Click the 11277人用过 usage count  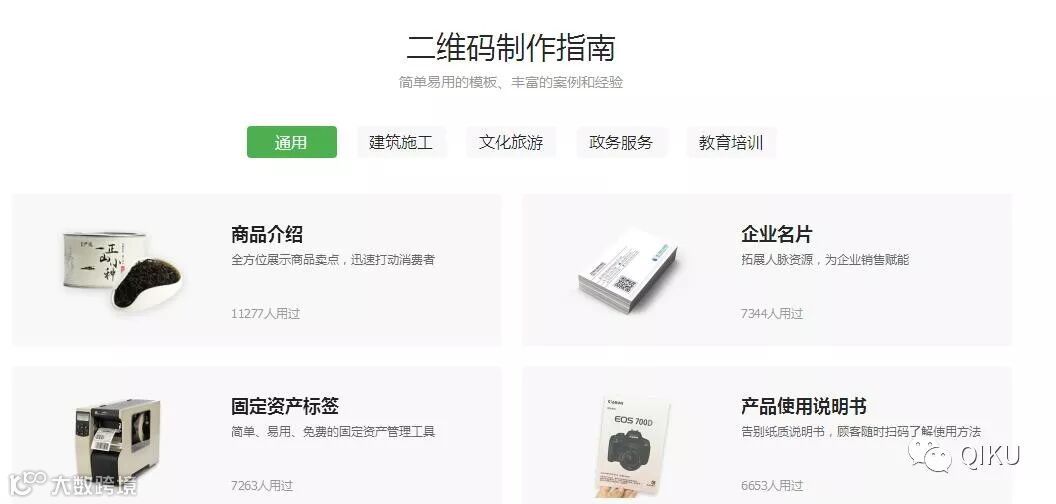point(265,313)
